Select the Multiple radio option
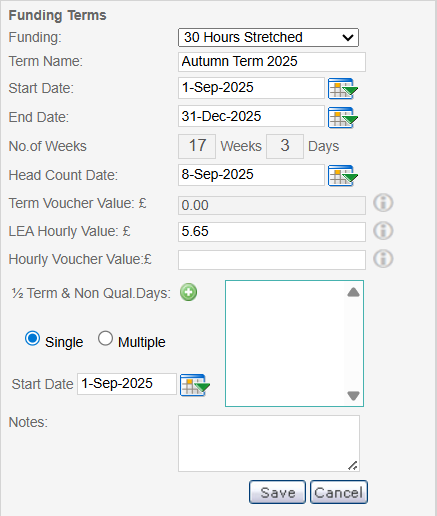This screenshot has width=437, height=516. 105,339
